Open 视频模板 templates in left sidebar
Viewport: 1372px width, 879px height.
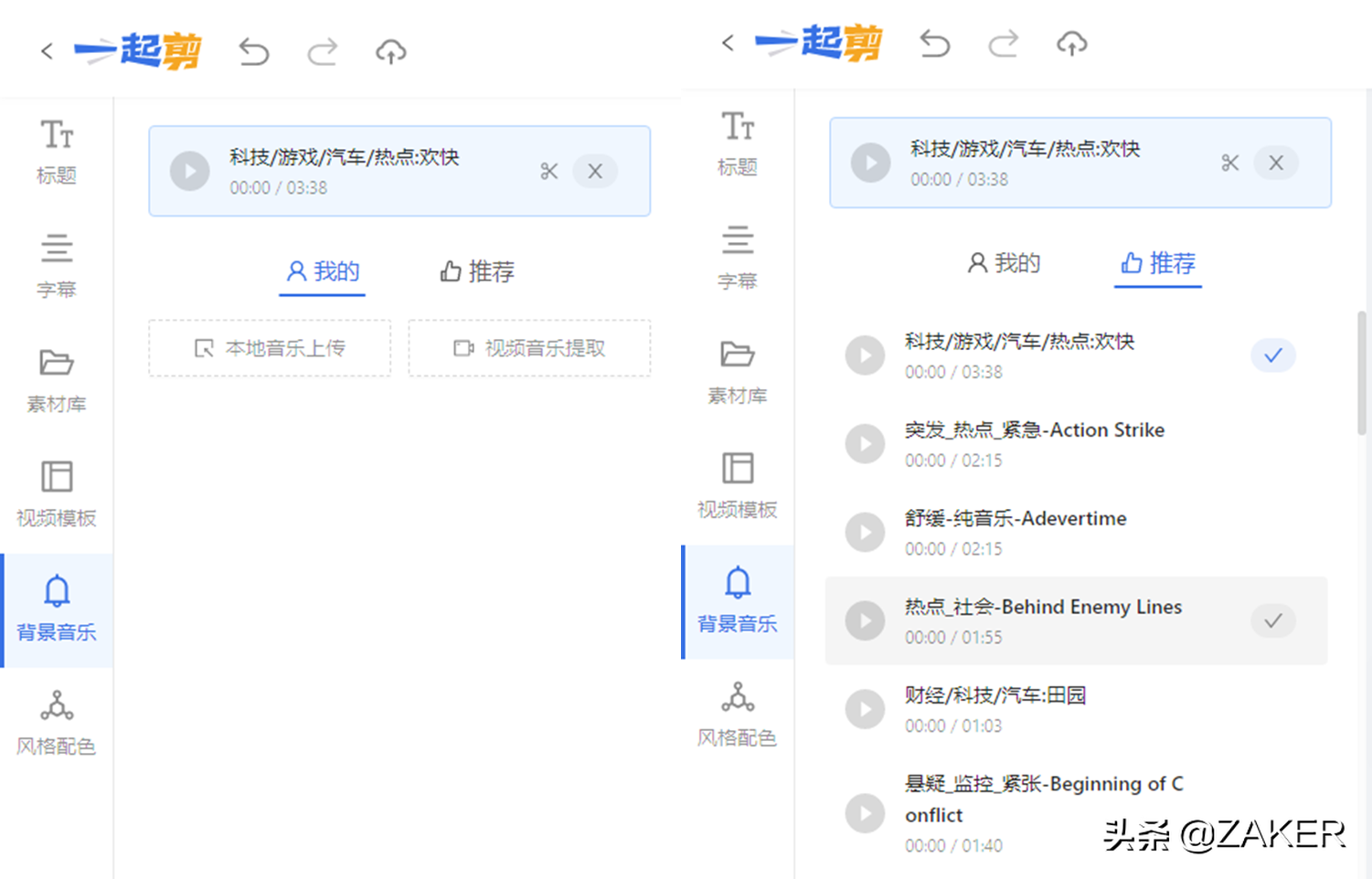[x=57, y=494]
